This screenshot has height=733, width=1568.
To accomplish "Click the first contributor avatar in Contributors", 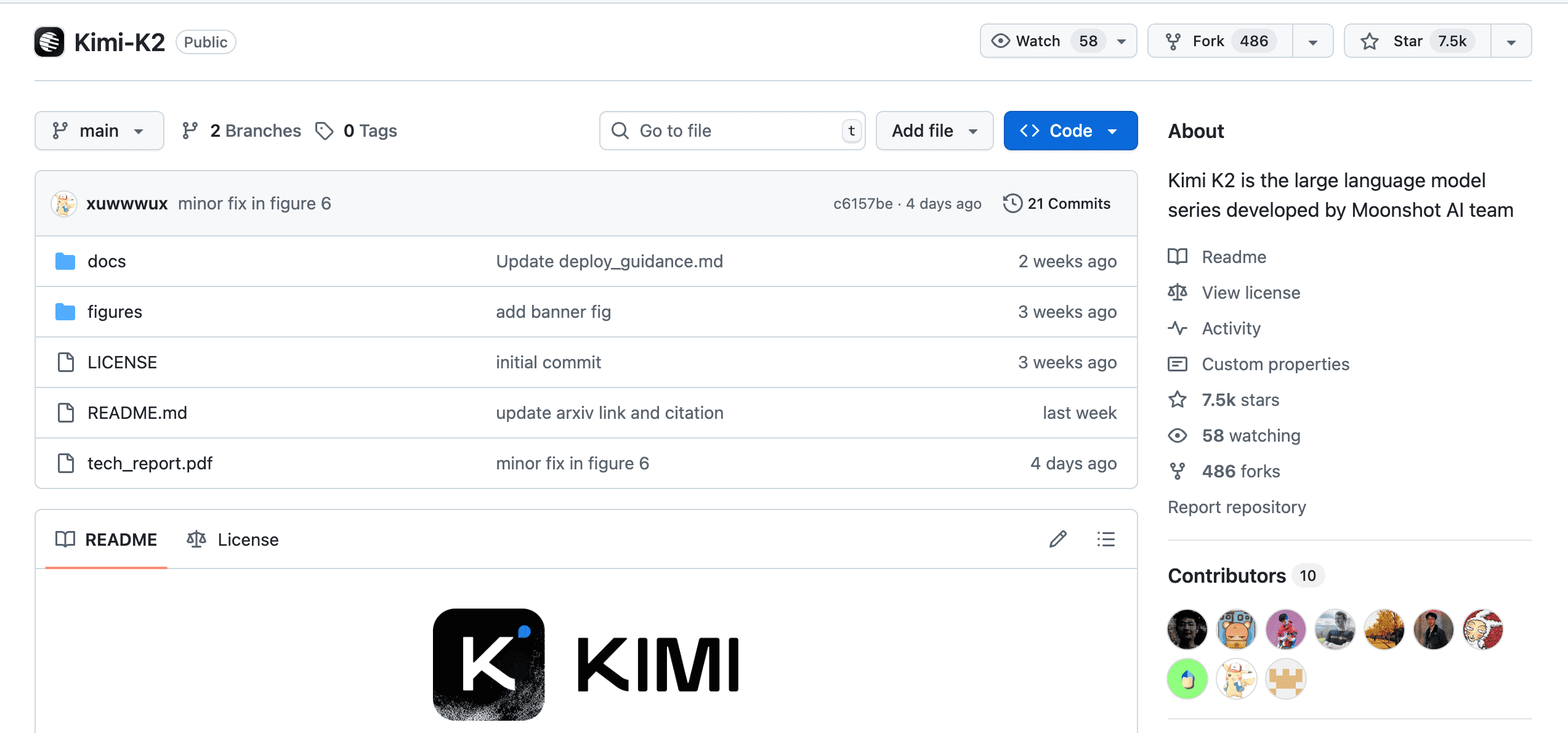I will 1187,630.
